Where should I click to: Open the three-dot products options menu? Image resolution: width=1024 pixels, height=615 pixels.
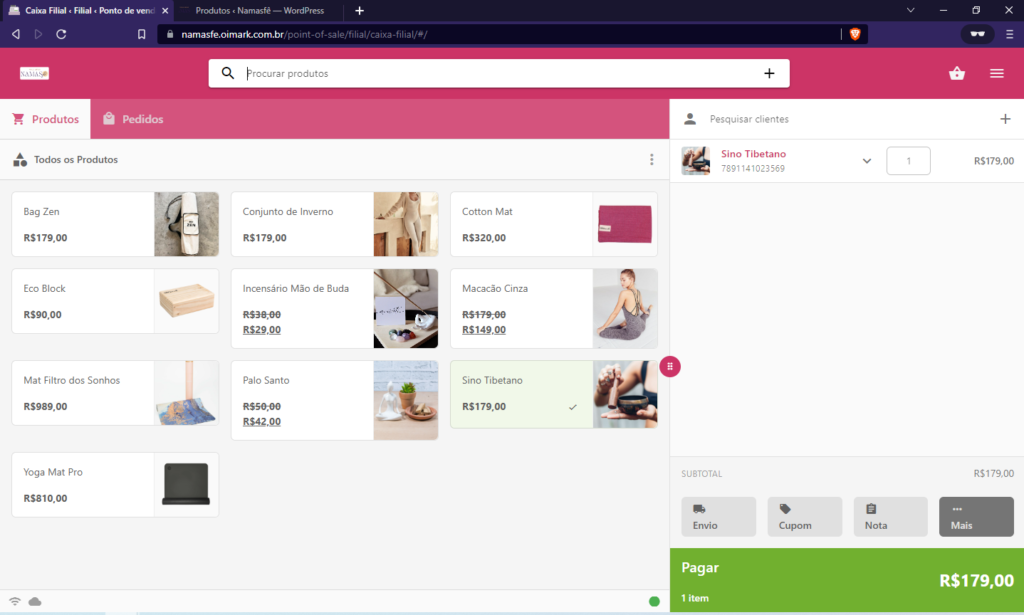click(651, 159)
